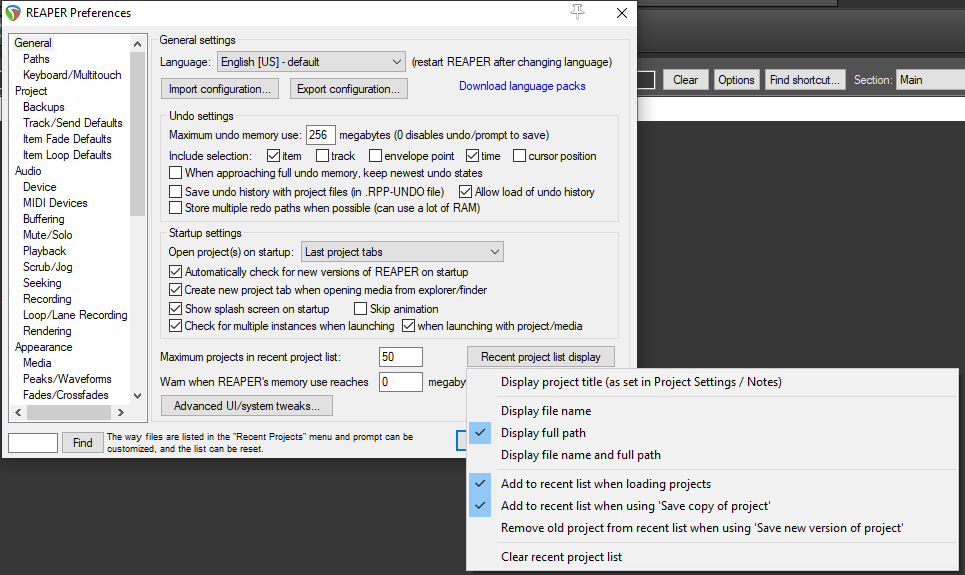Choose 'Display project title' menu option
Screen dimensions: 965x575
(x=712, y=382)
